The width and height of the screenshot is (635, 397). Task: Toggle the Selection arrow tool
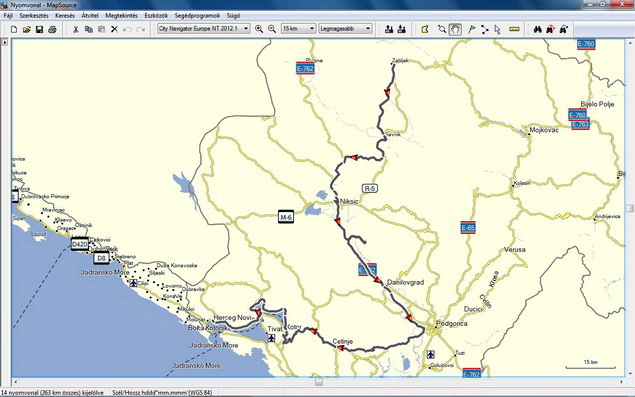[498, 29]
